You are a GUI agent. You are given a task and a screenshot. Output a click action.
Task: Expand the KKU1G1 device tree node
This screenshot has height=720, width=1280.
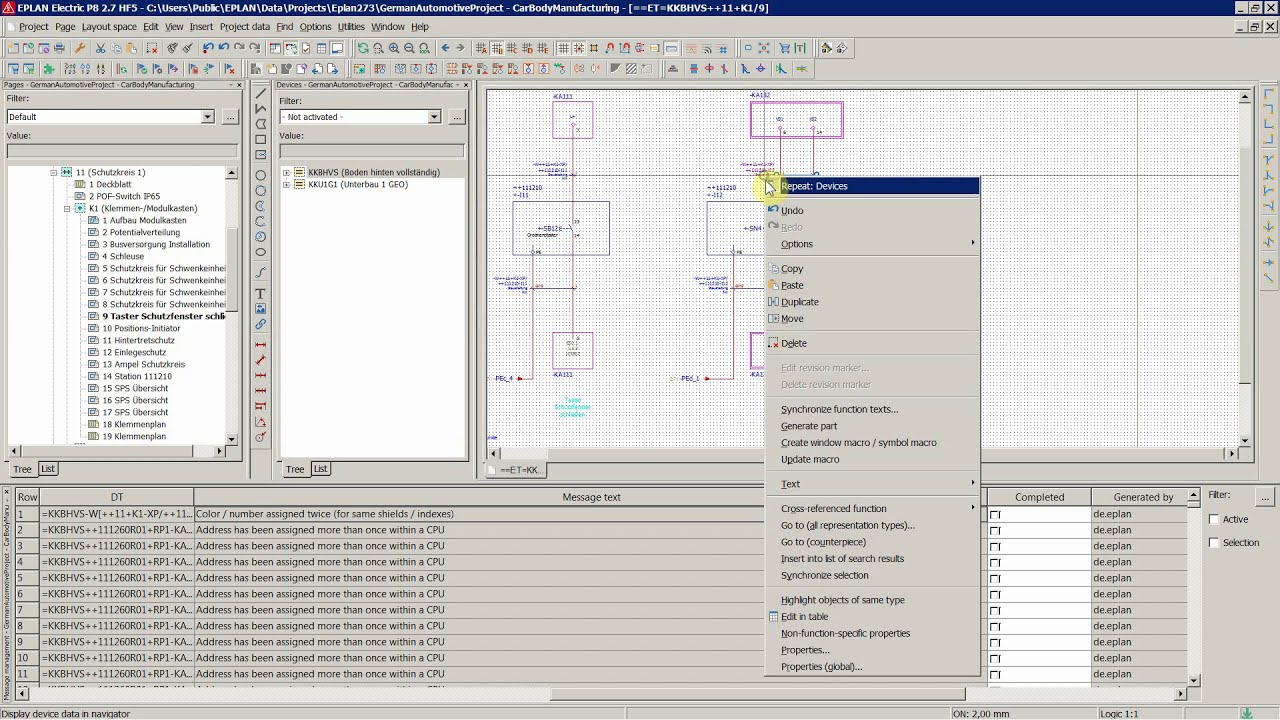click(286, 184)
